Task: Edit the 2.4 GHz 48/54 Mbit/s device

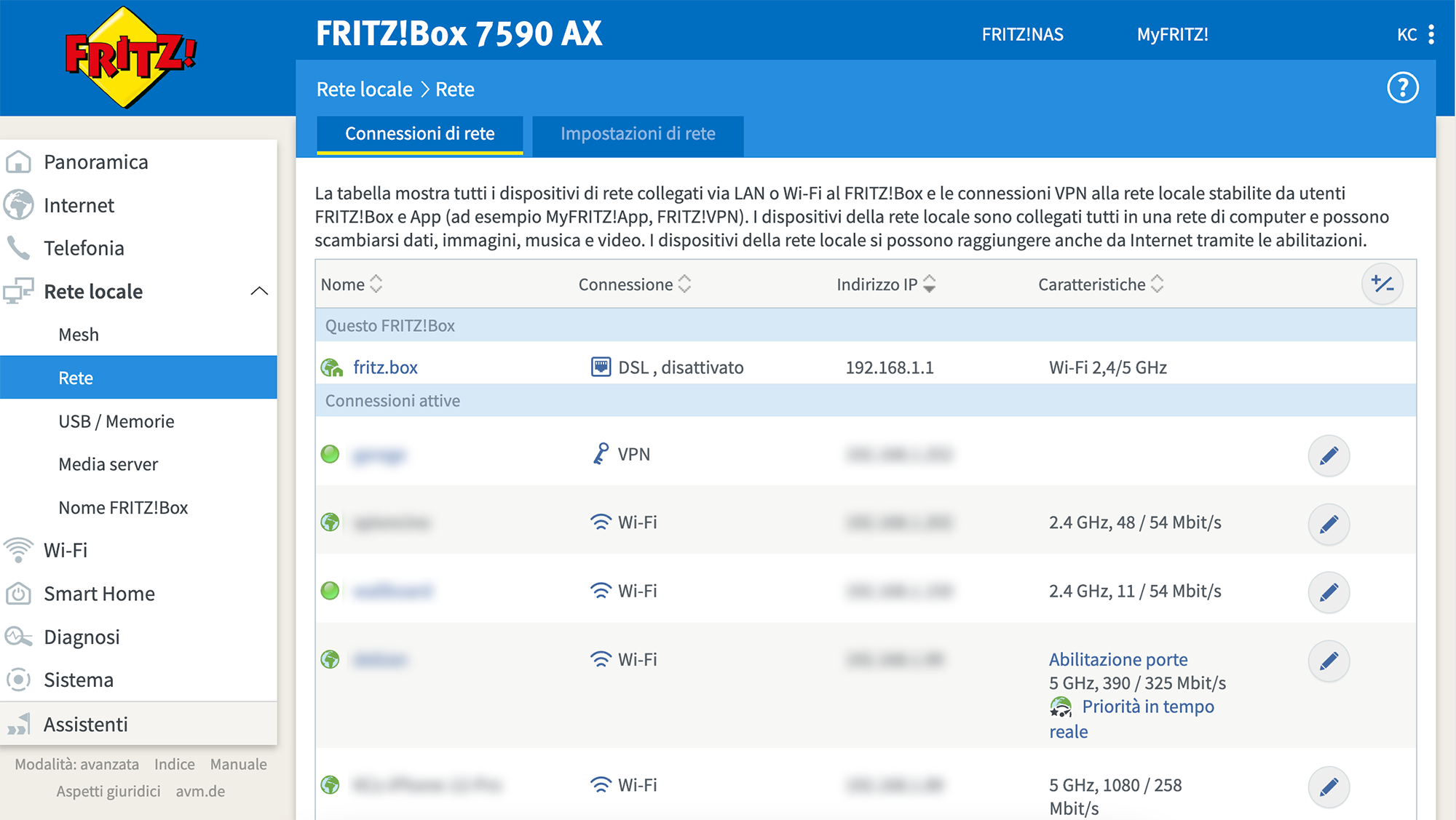Action: click(x=1329, y=524)
